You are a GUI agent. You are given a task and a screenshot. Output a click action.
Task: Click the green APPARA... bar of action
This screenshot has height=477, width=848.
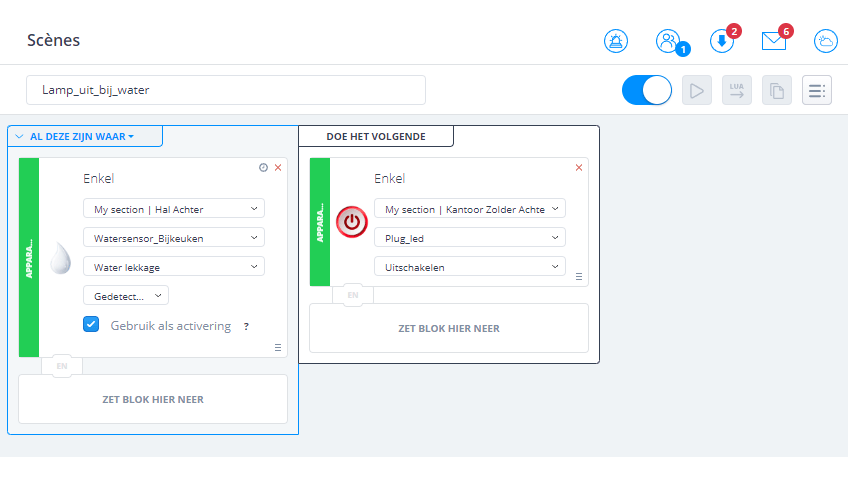(320, 222)
